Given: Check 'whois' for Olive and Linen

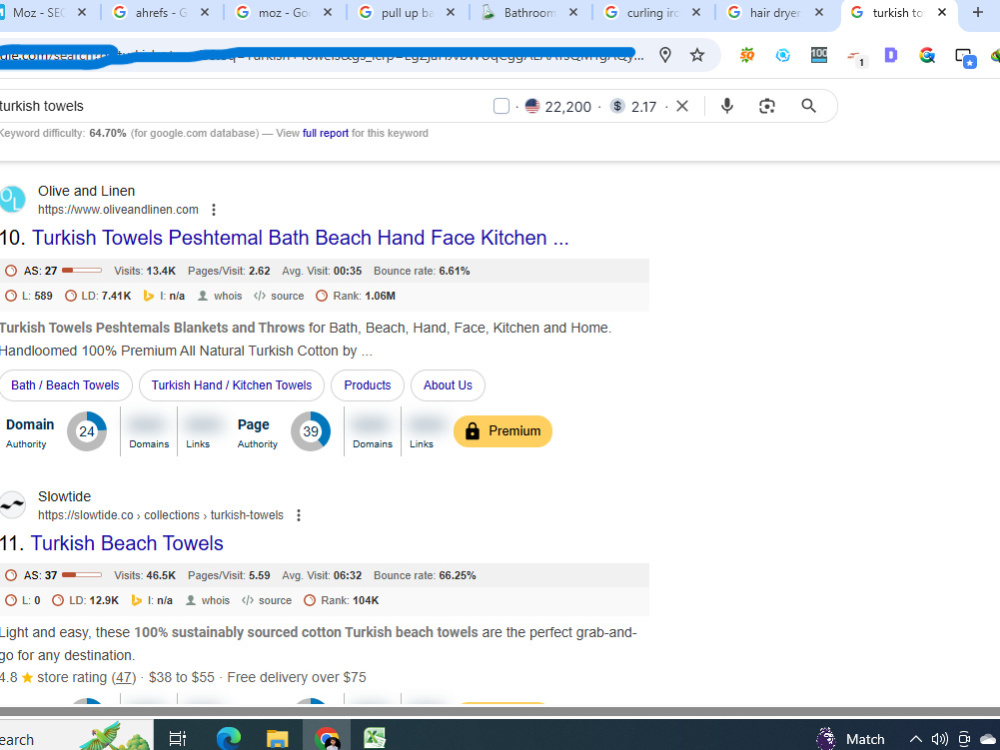Looking at the screenshot, I should [220, 296].
